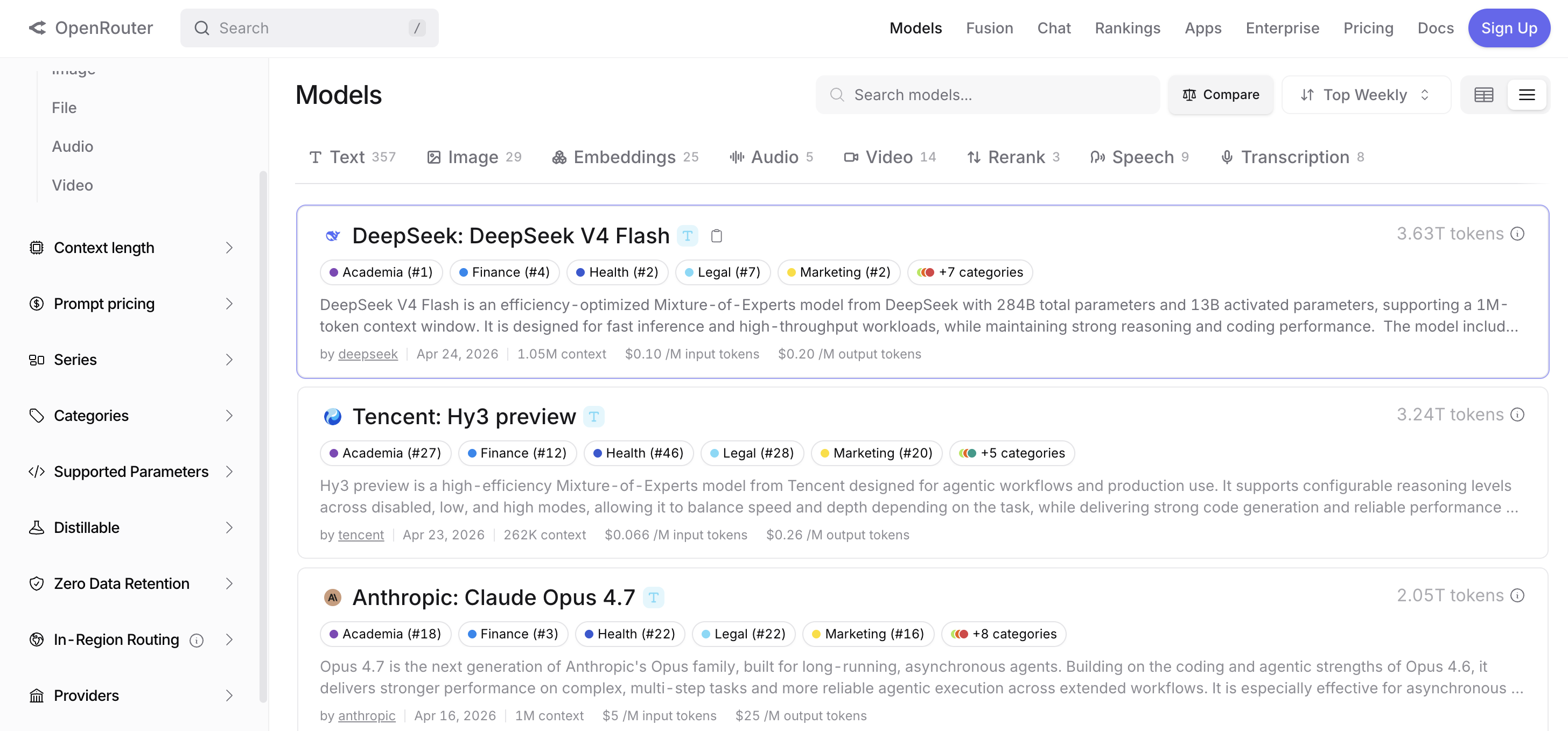
Task: Select the Text models tab
Action: click(x=353, y=157)
